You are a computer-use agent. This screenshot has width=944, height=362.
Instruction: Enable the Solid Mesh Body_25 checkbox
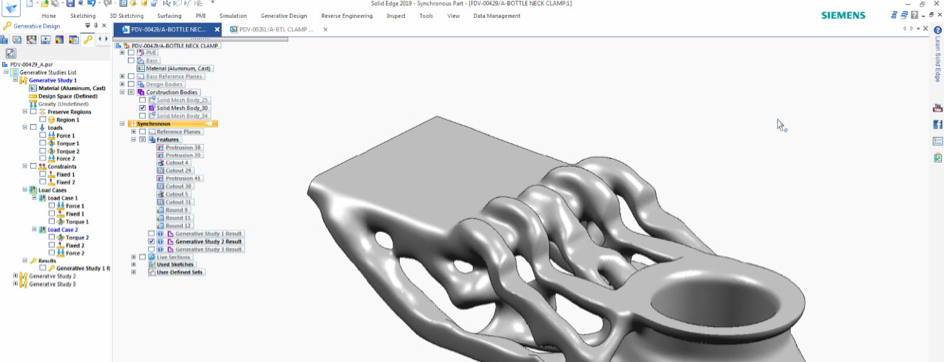click(143, 100)
